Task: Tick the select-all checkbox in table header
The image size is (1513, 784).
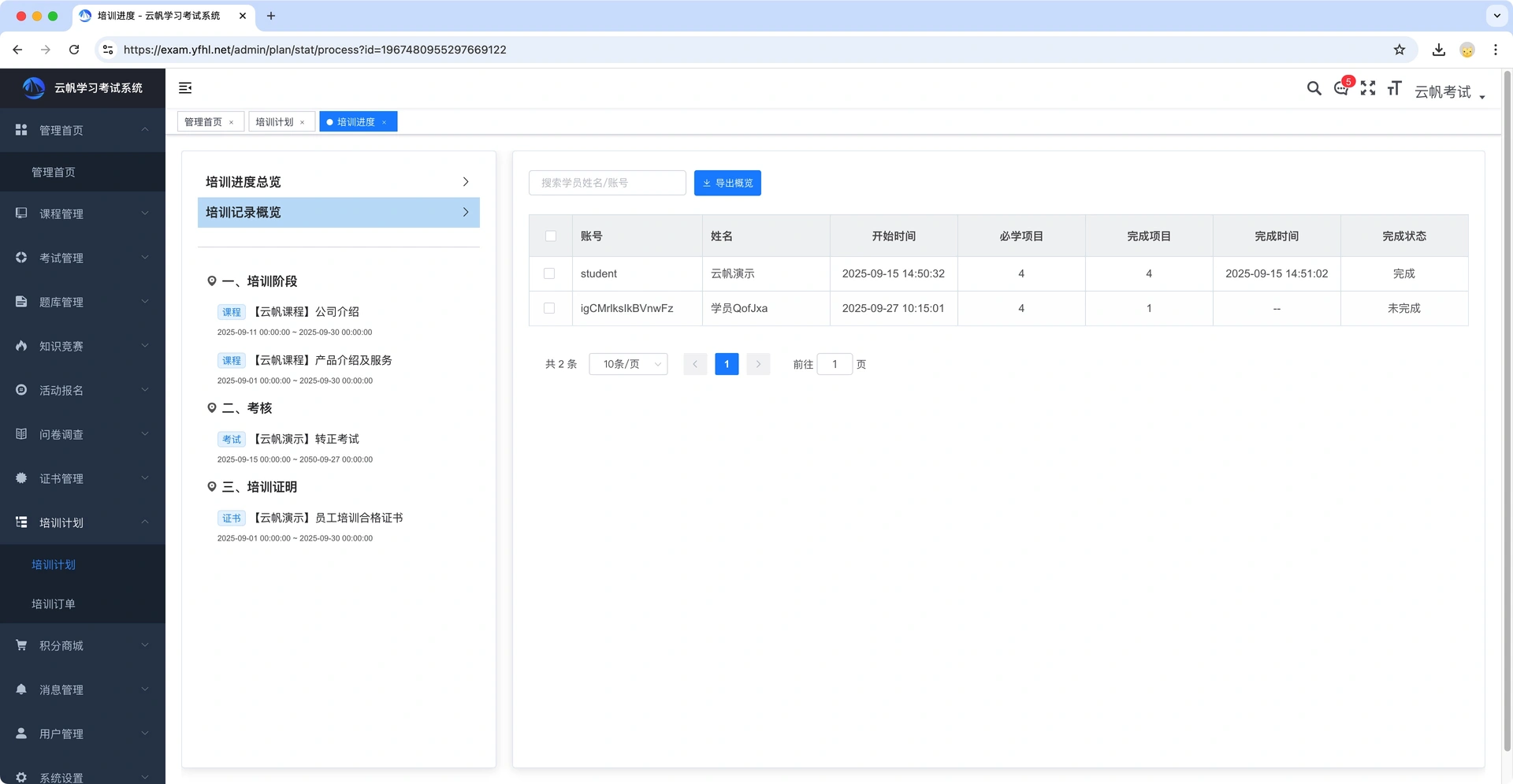Action: tap(551, 236)
